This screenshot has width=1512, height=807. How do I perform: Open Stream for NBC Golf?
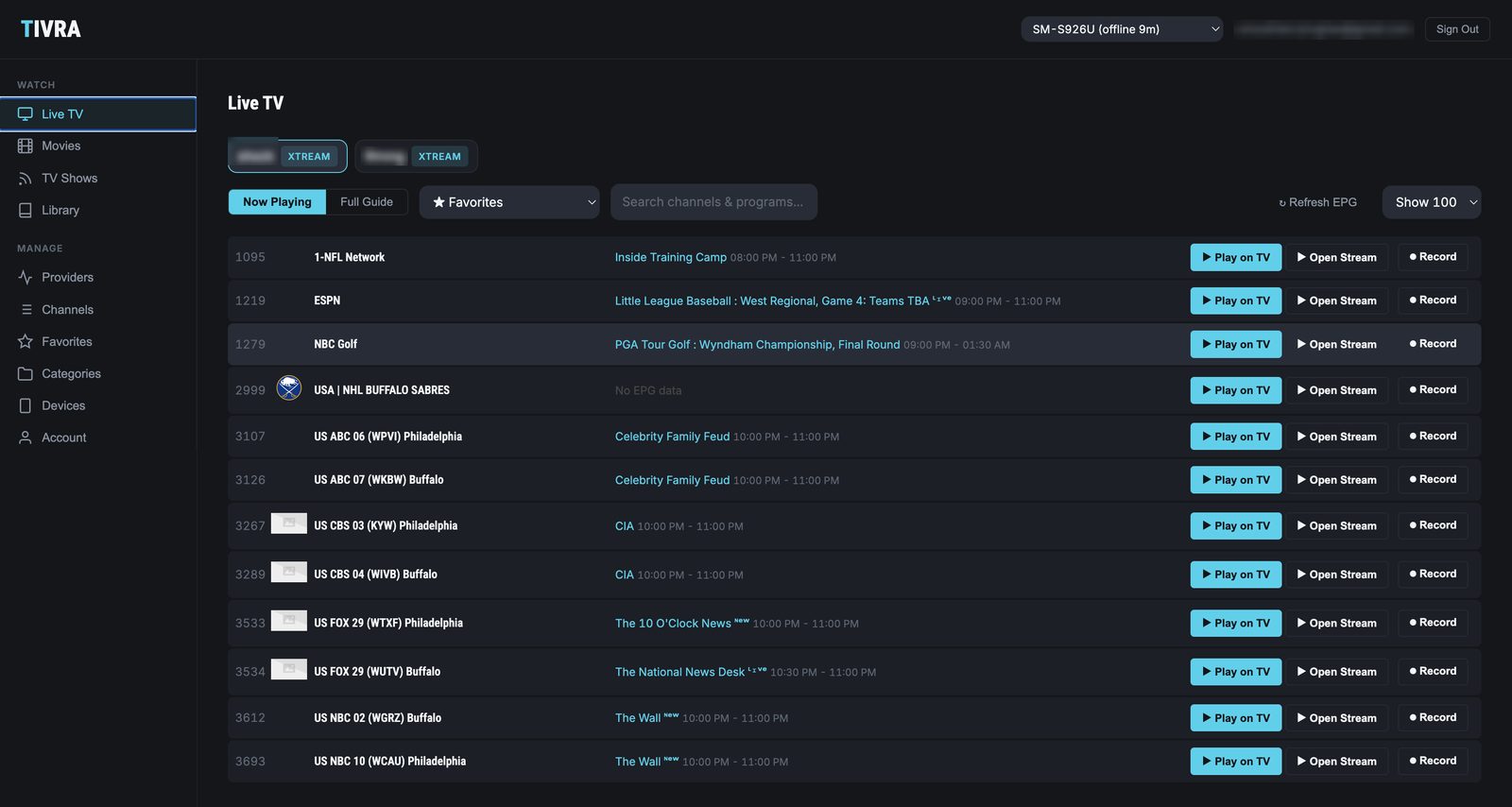1336,344
